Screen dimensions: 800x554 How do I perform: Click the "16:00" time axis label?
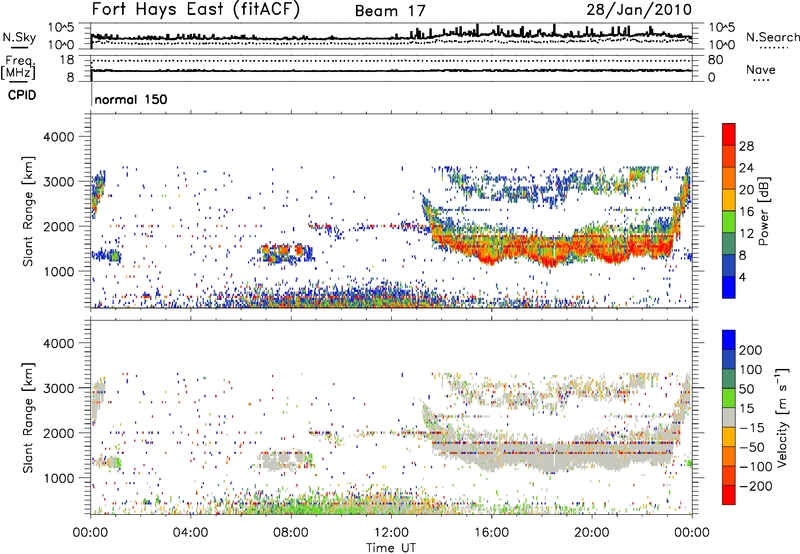coord(491,533)
